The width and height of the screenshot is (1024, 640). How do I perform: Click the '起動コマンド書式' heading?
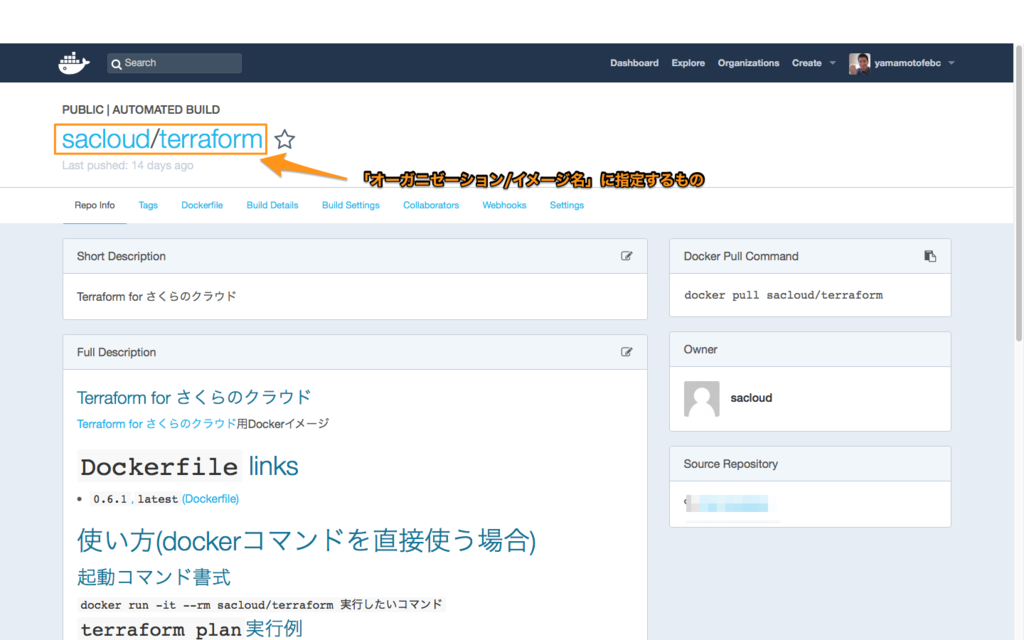coord(153,577)
